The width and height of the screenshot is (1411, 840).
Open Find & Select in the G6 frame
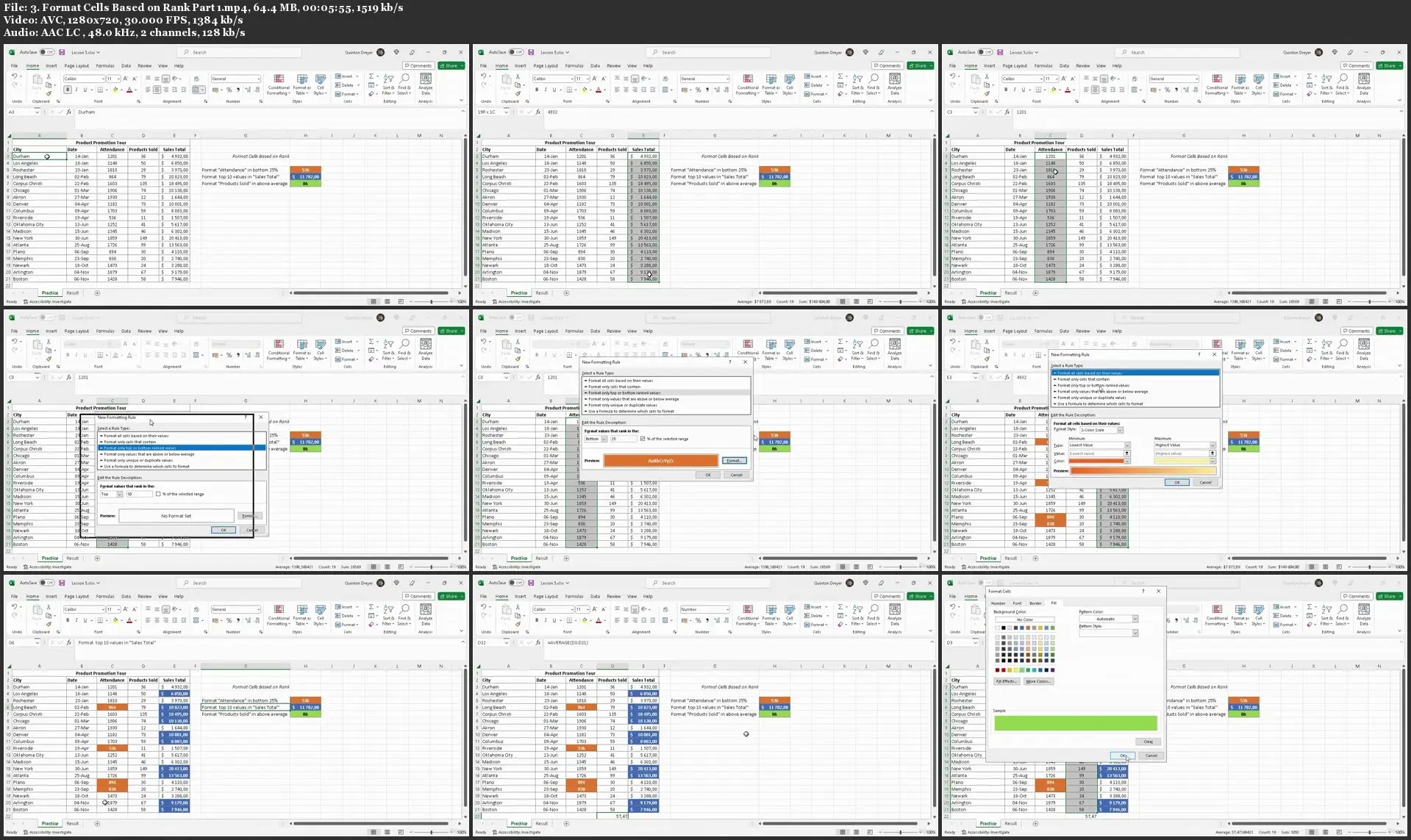coord(404,614)
